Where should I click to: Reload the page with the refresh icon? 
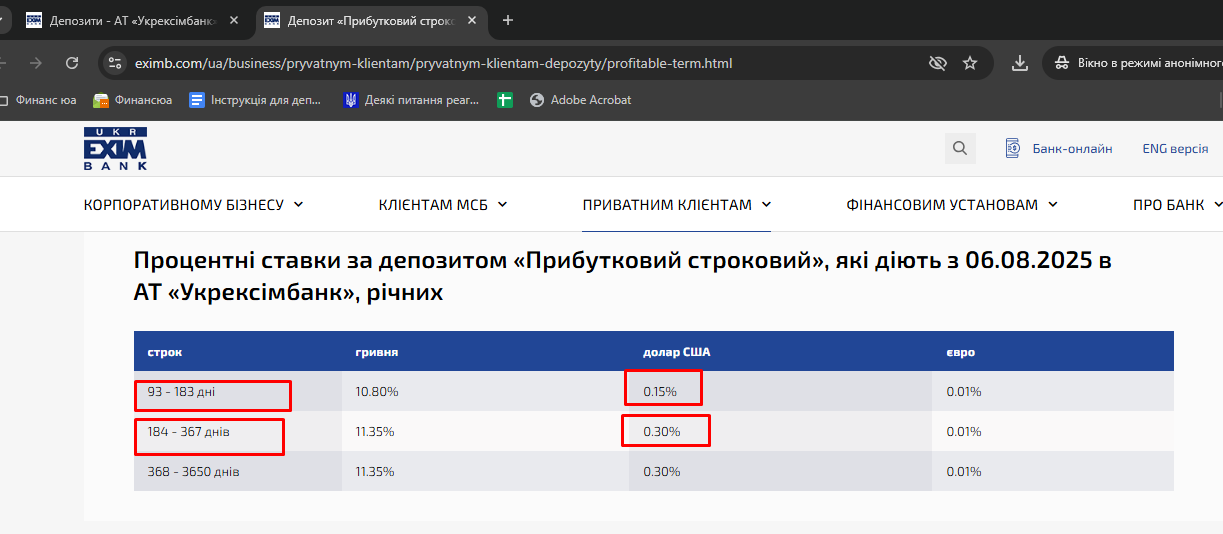click(x=72, y=63)
